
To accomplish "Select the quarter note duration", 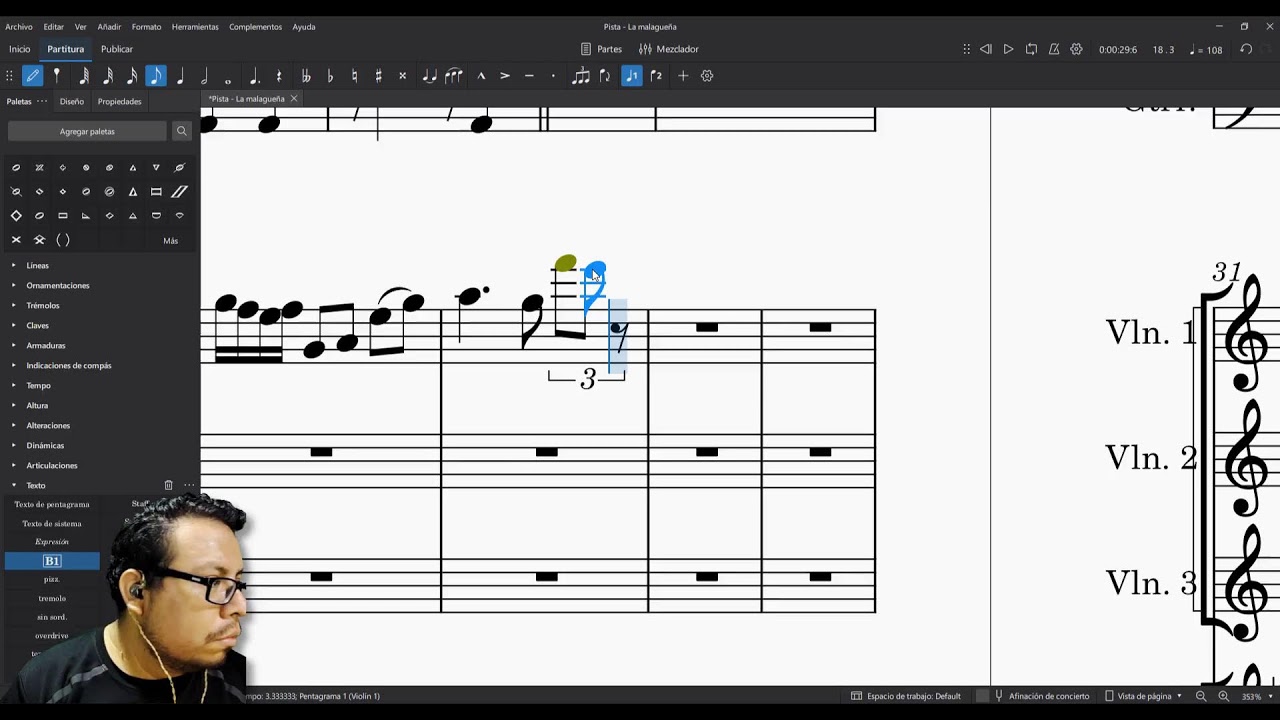I will click(180, 76).
